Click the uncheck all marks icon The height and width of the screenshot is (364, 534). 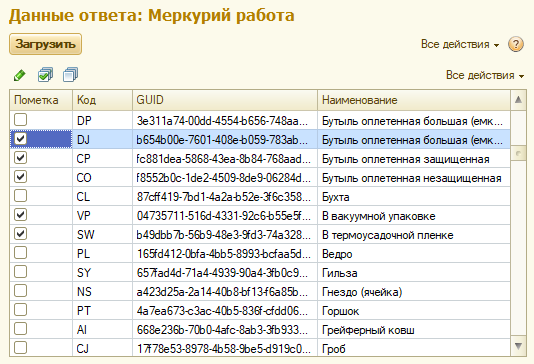70,75
